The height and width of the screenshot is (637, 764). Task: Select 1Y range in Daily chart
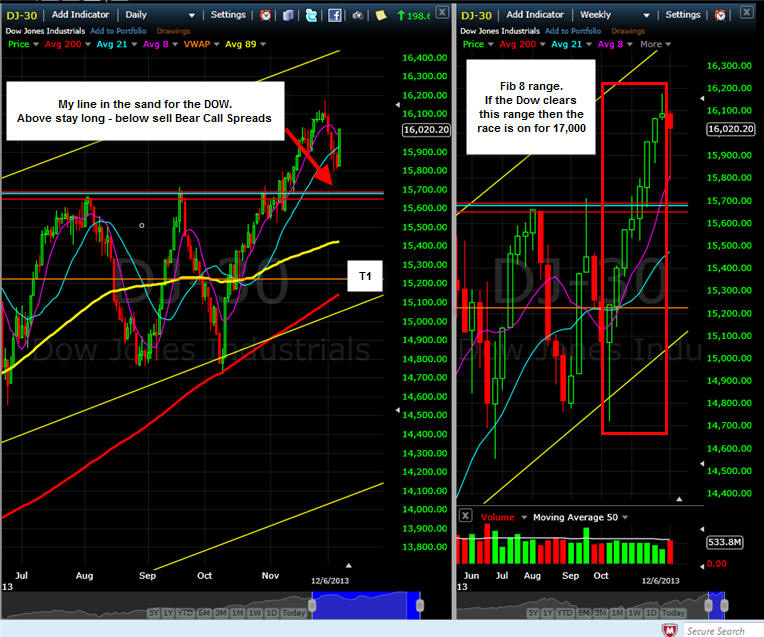click(168, 613)
